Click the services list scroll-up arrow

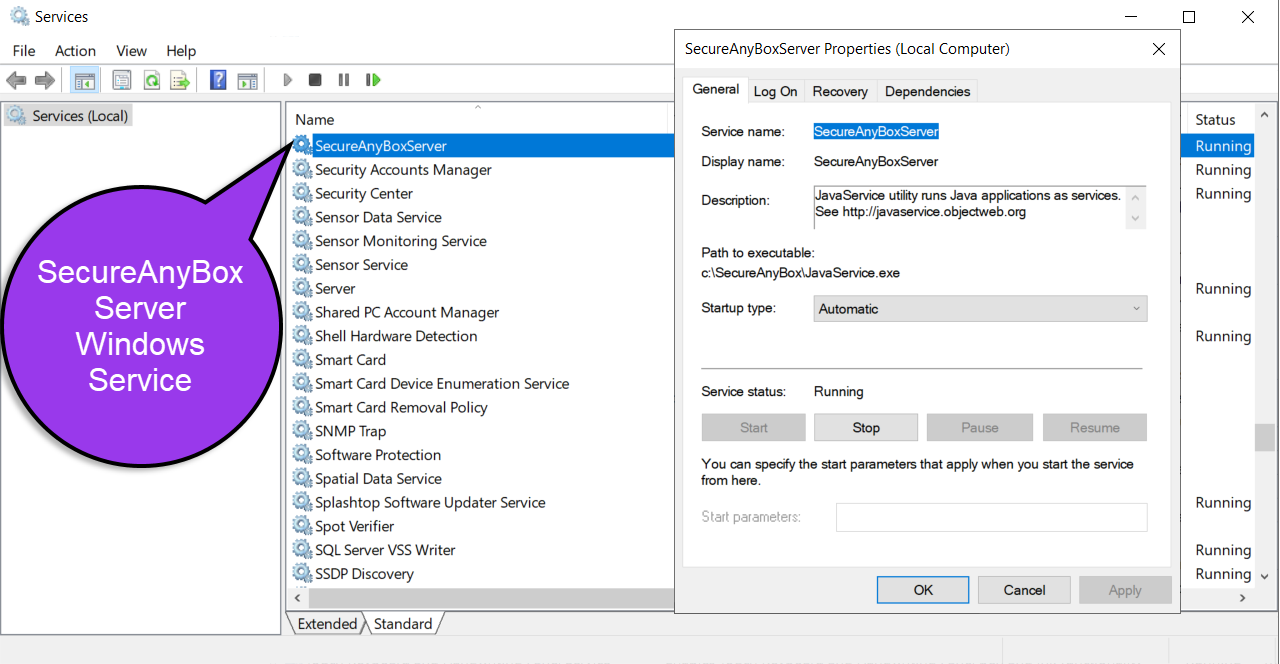pos(1265,114)
